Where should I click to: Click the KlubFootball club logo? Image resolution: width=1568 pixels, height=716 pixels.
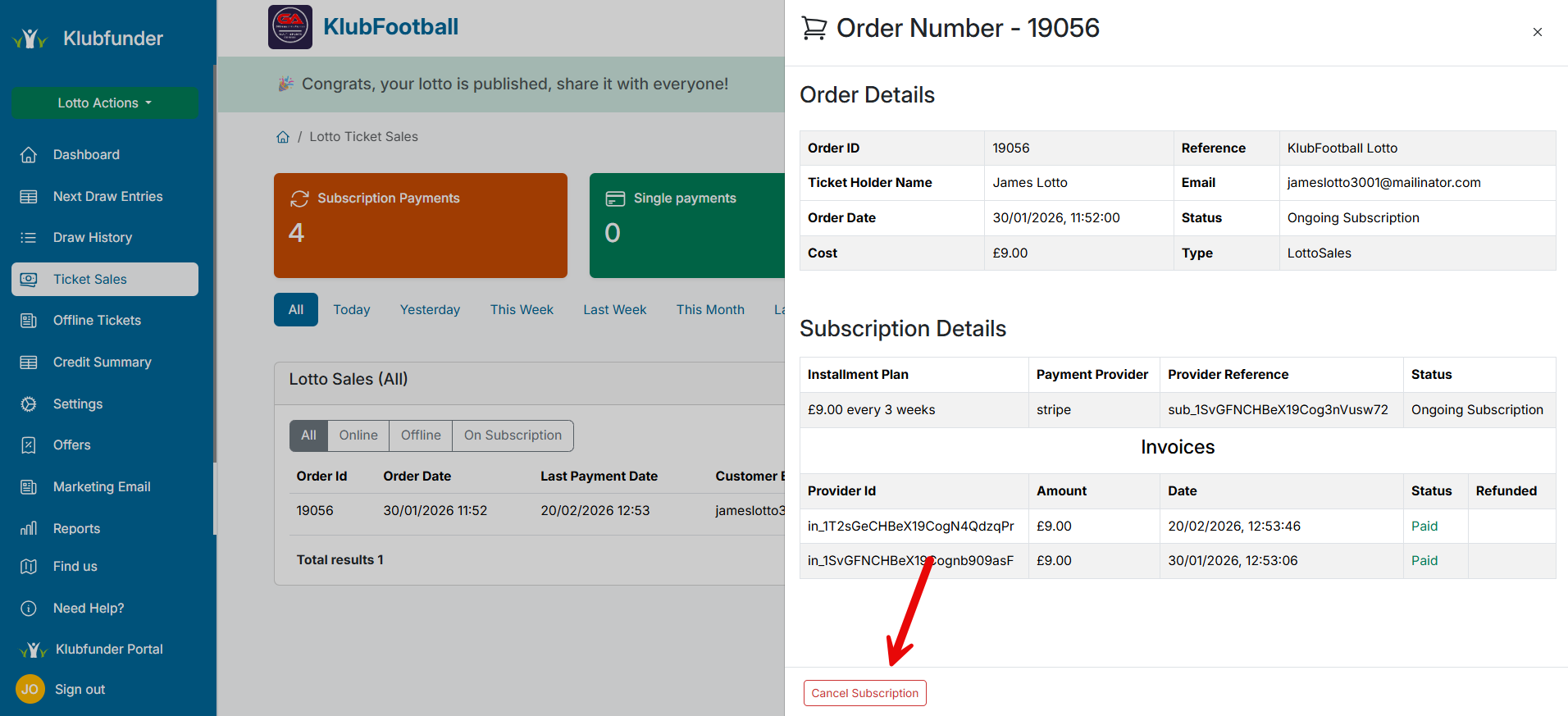coord(290,27)
